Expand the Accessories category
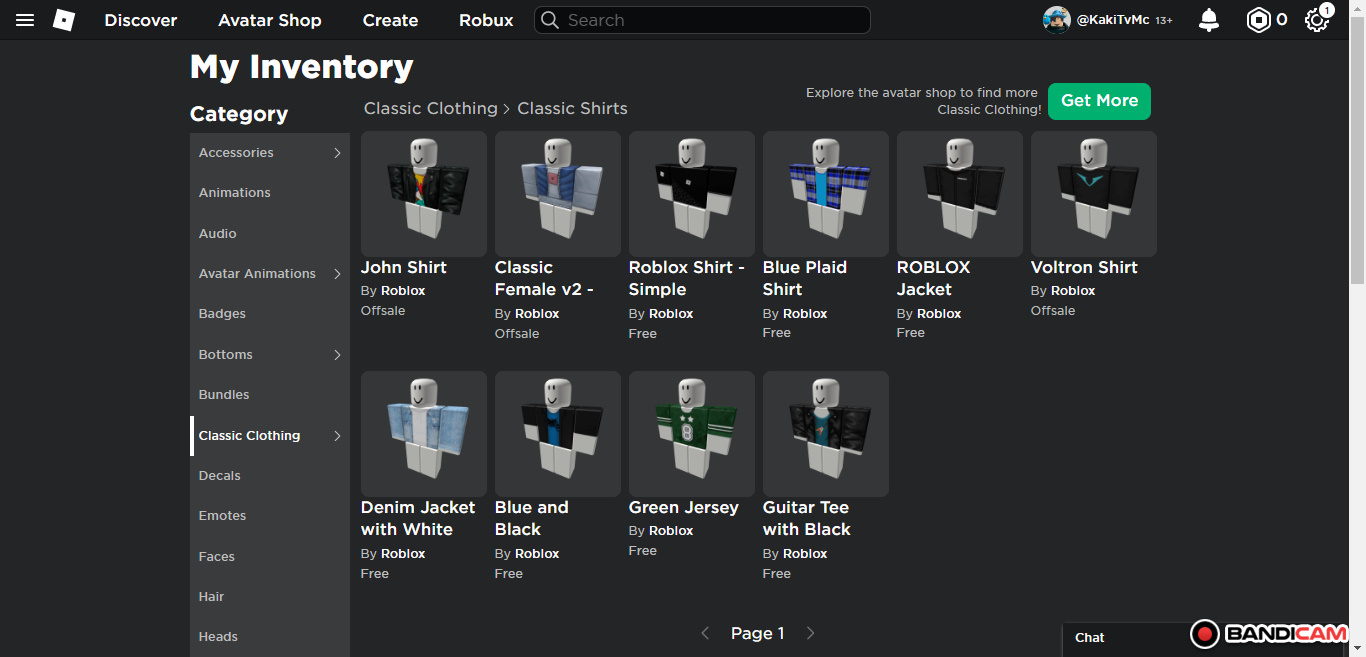Screen dimensions: 1366x657 click(x=337, y=153)
